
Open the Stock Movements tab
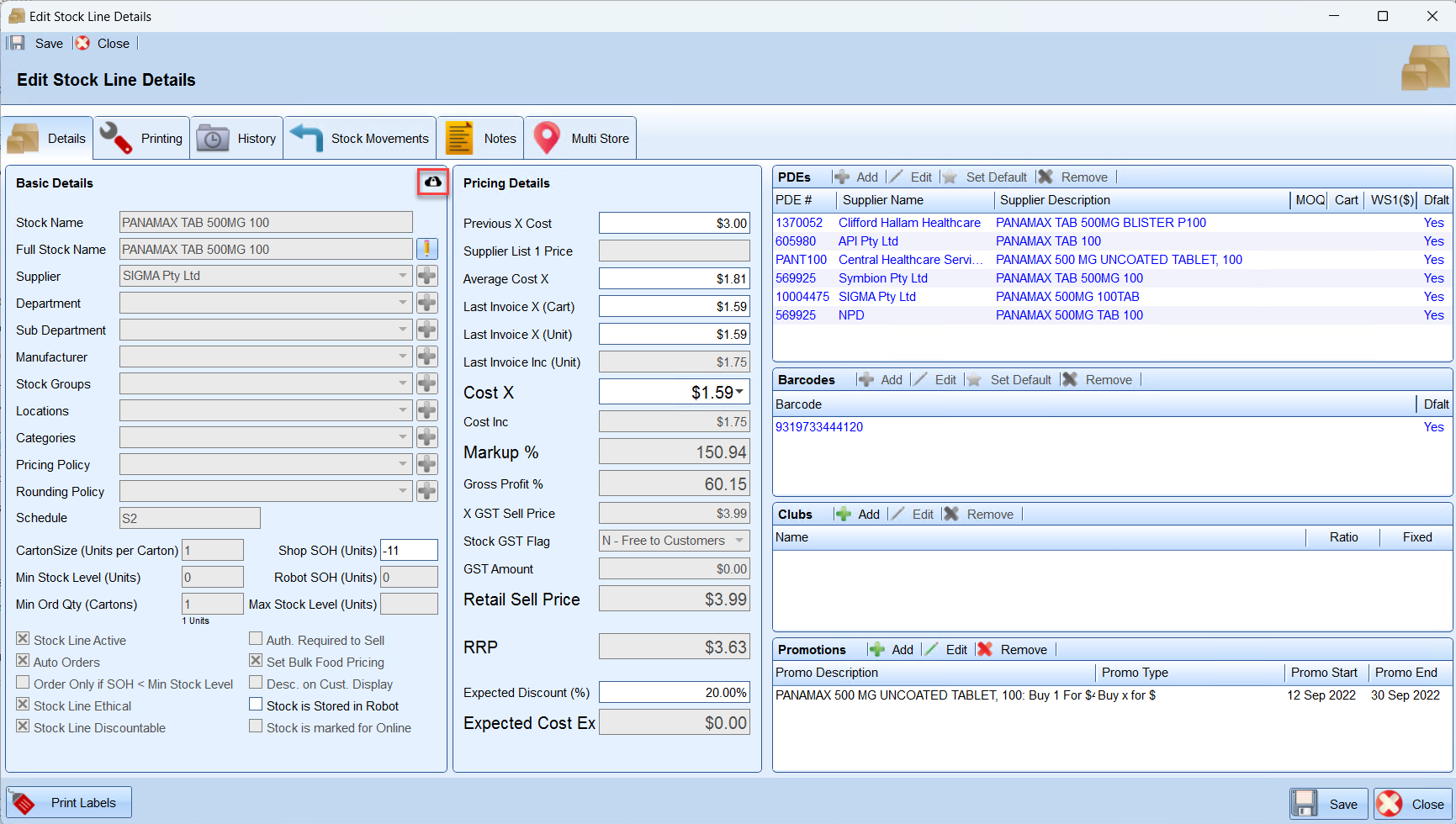359,138
